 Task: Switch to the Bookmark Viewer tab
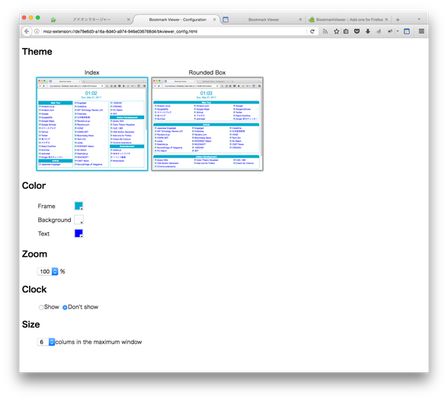263,20
